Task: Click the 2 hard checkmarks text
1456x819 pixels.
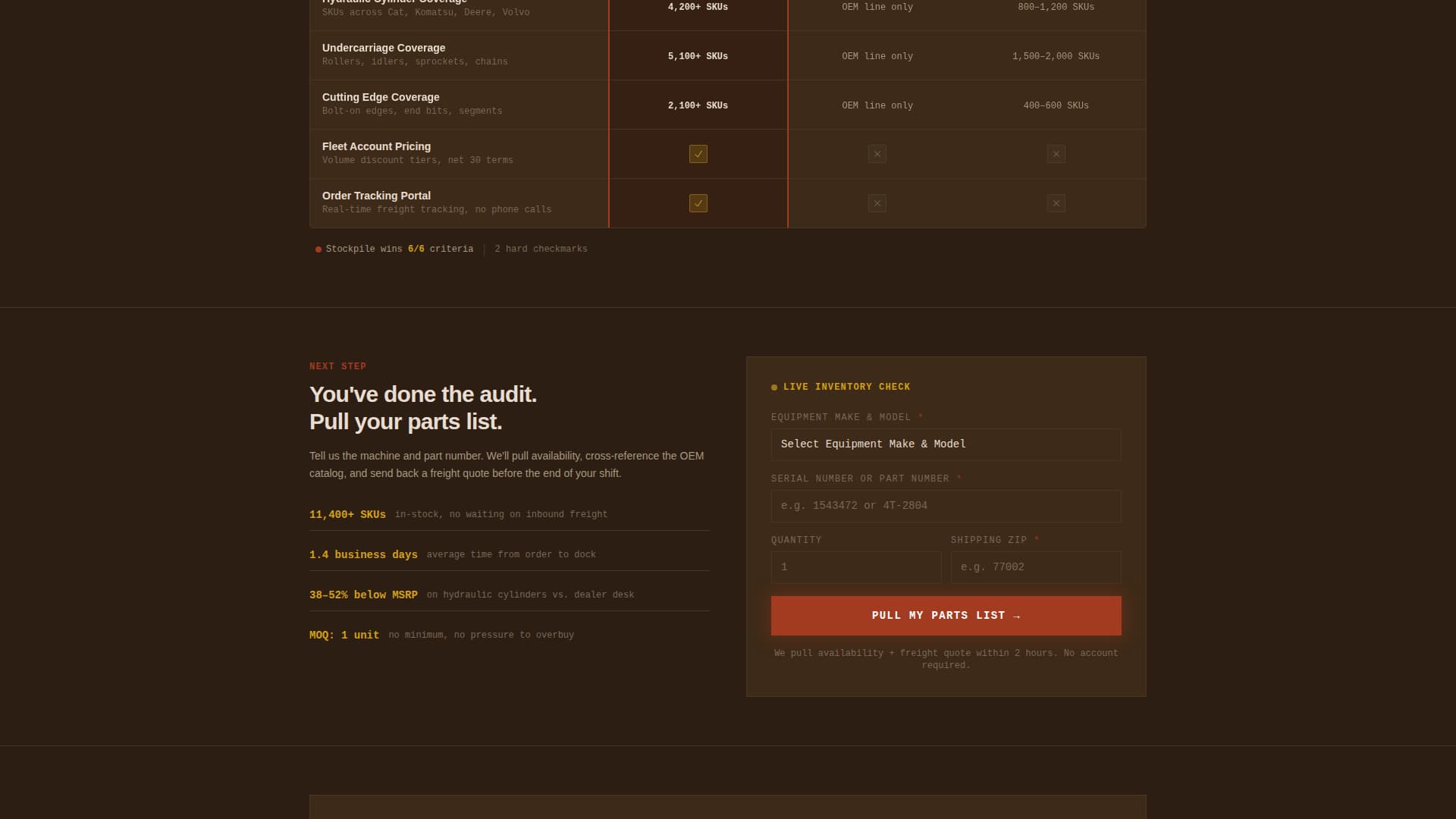Action: point(541,249)
